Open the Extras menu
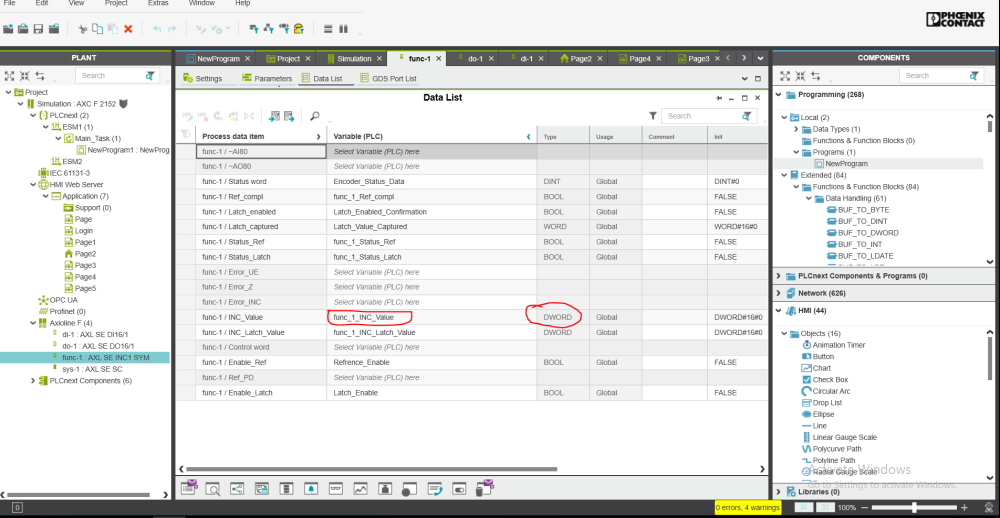Screen dimensions: 1000x518 [x=158, y=4]
